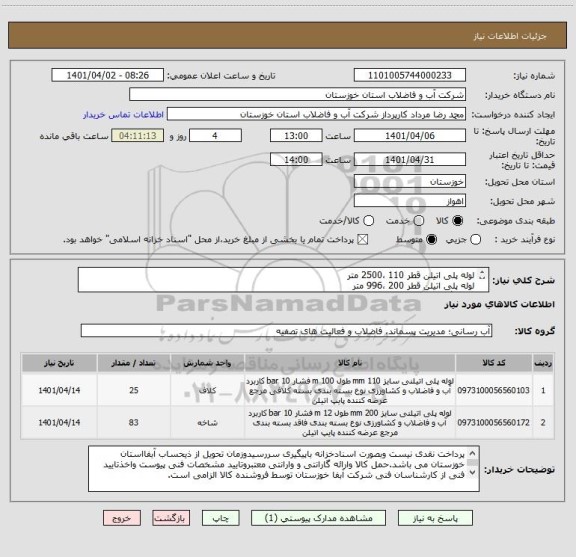Click the اطلاعات کالاهای مورد نیاز heading

pos(500,305)
